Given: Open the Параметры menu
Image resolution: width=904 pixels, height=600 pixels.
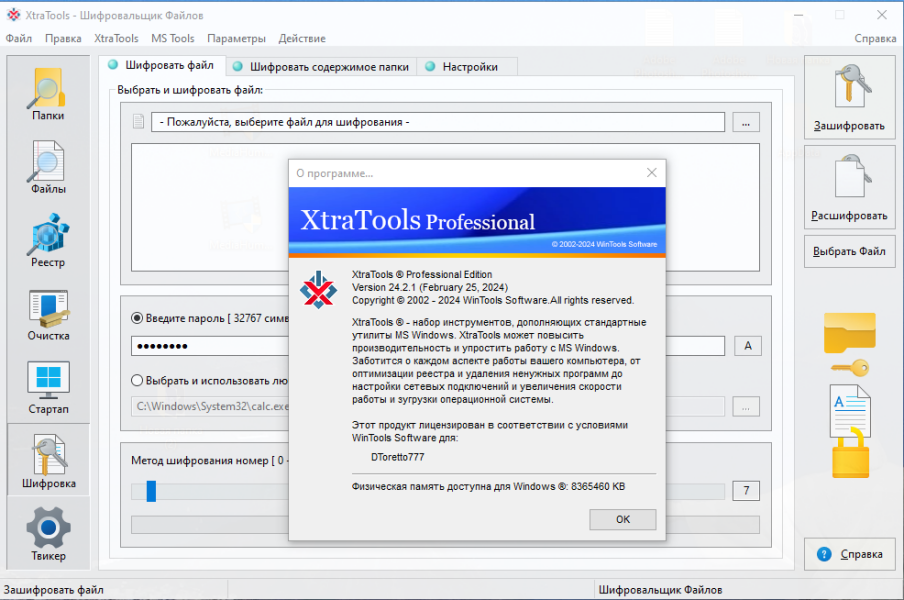Looking at the screenshot, I should pyautogui.click(x=236, y=39).
